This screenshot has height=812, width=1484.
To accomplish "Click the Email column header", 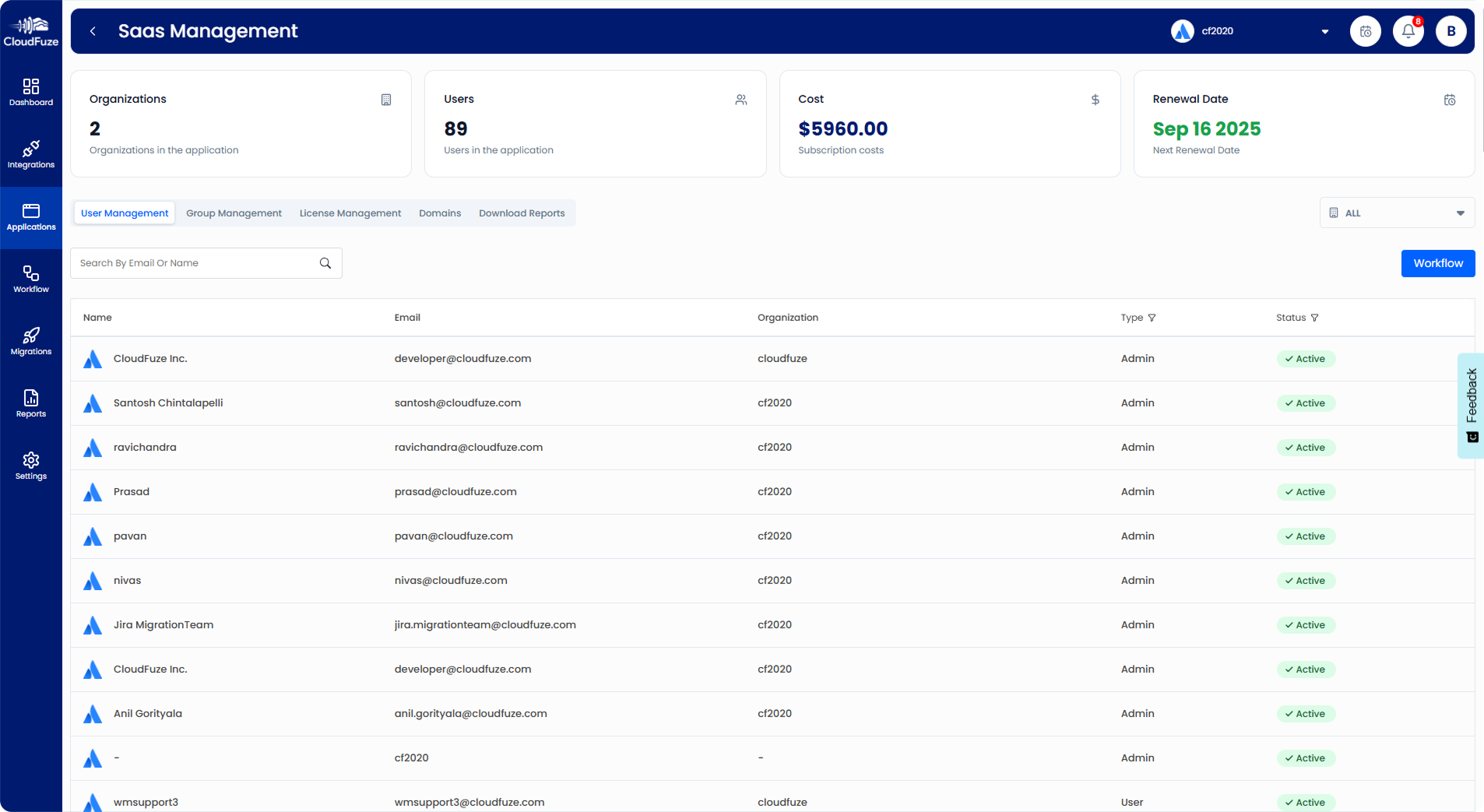I will (407, 318).
